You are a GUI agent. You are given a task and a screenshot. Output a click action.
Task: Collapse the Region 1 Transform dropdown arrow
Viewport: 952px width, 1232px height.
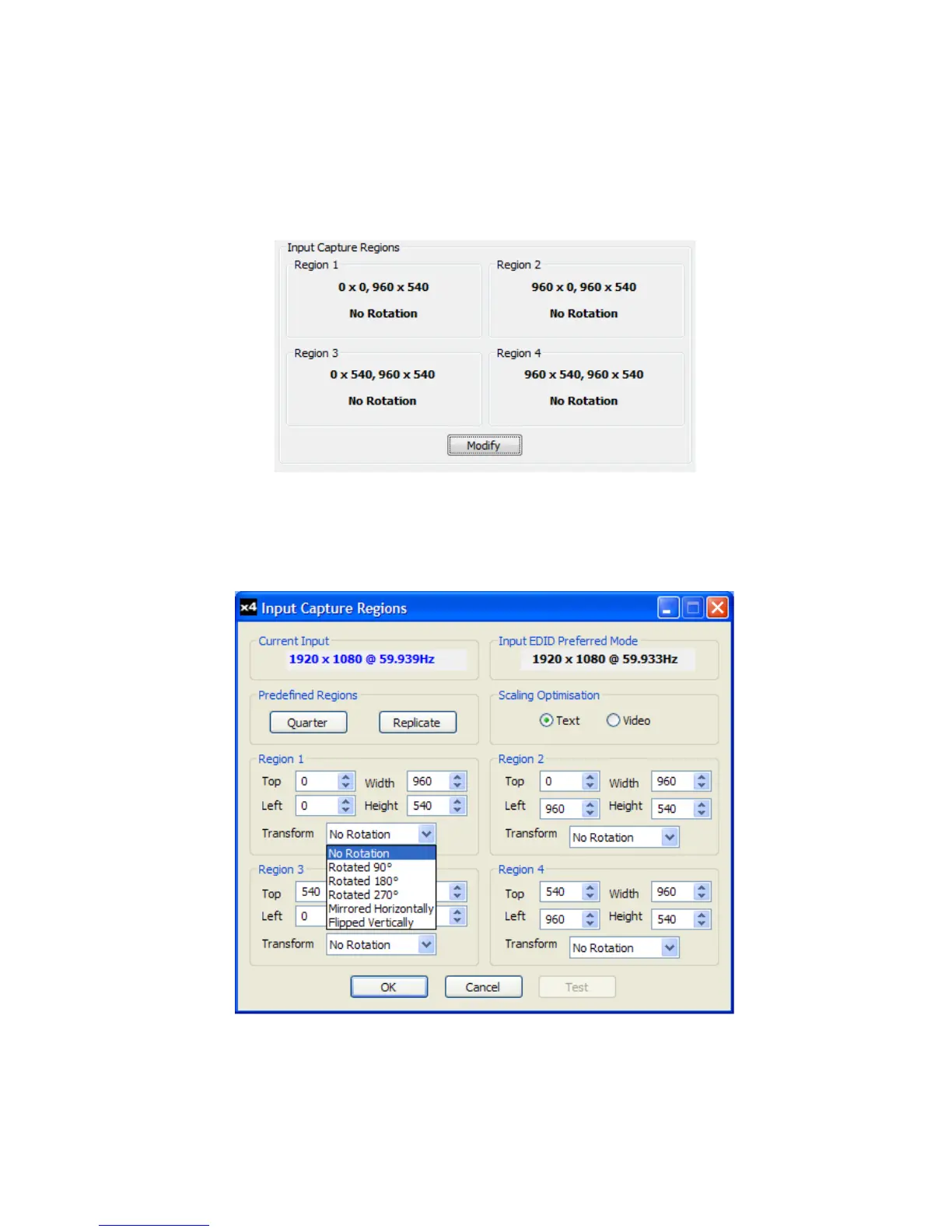[x=426, y=834]
